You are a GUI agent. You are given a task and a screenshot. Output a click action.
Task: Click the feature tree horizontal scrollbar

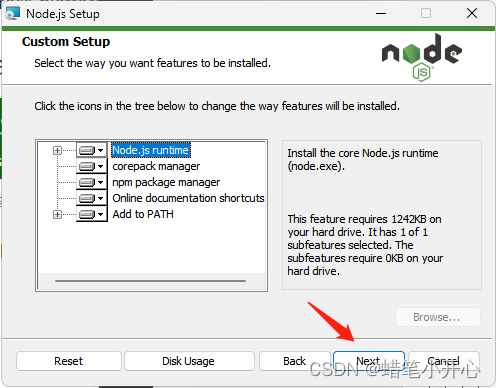pos(150,281)
